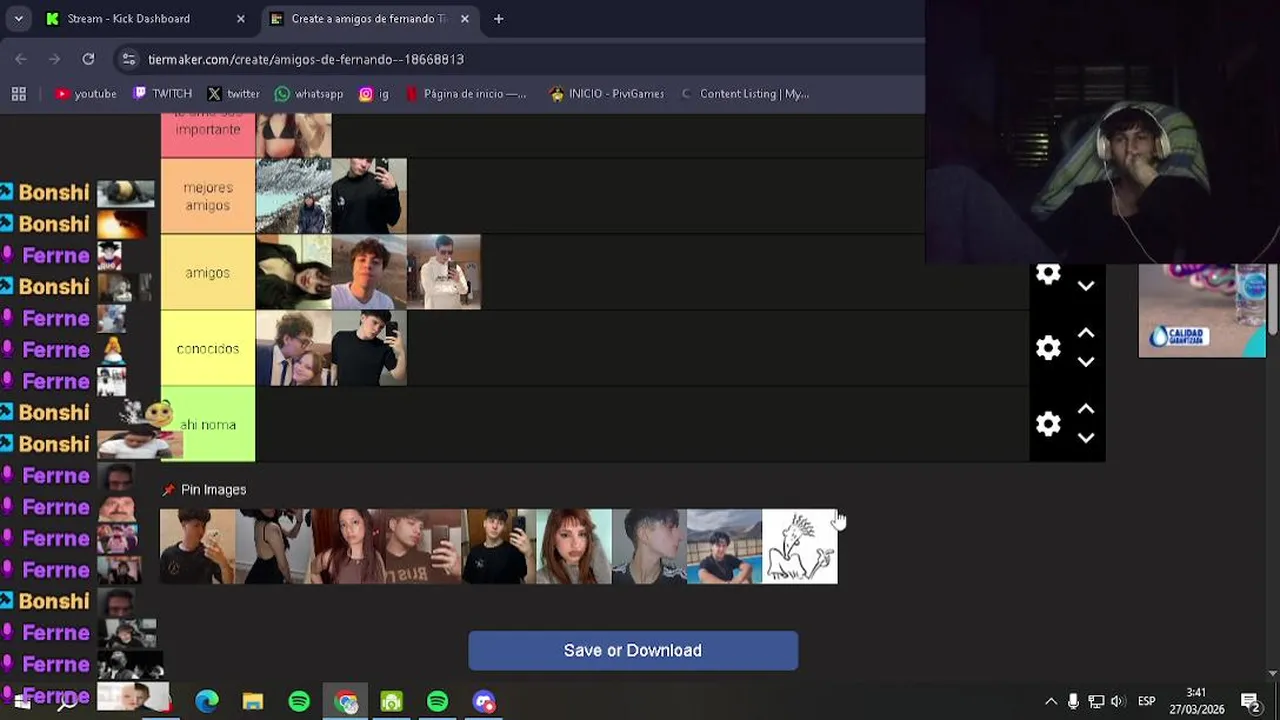Click the Pin Images pushpin icon

[x=168, y=490]
